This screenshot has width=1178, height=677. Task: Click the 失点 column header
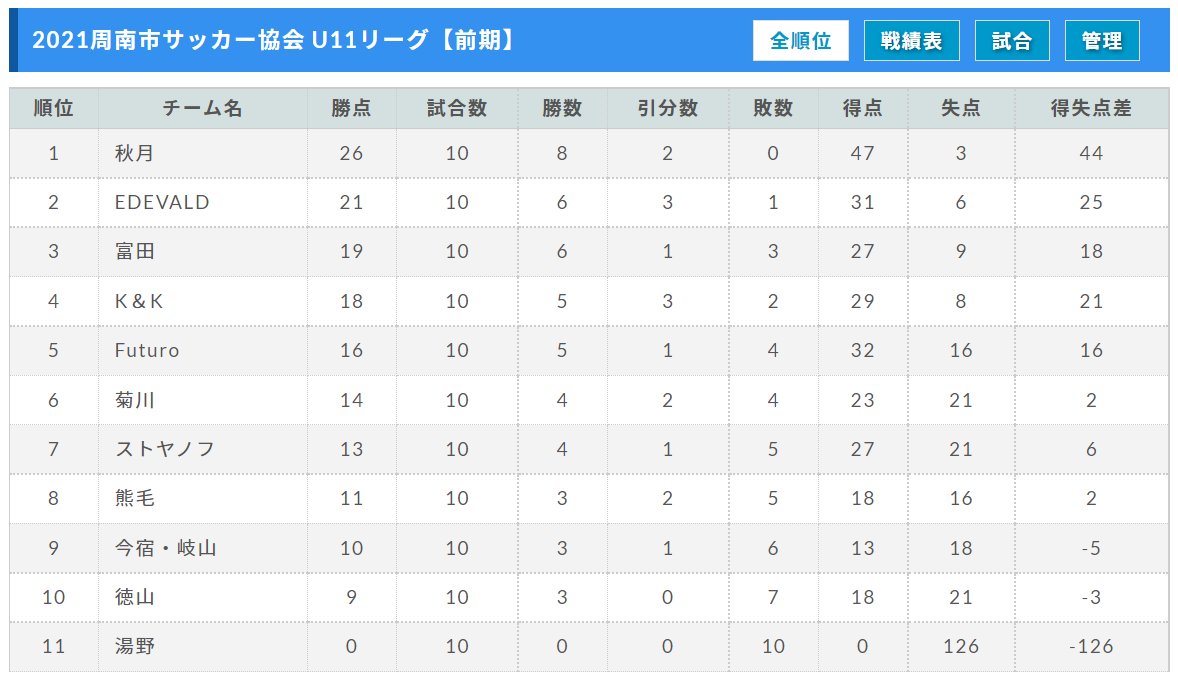[x=961, y=108]
